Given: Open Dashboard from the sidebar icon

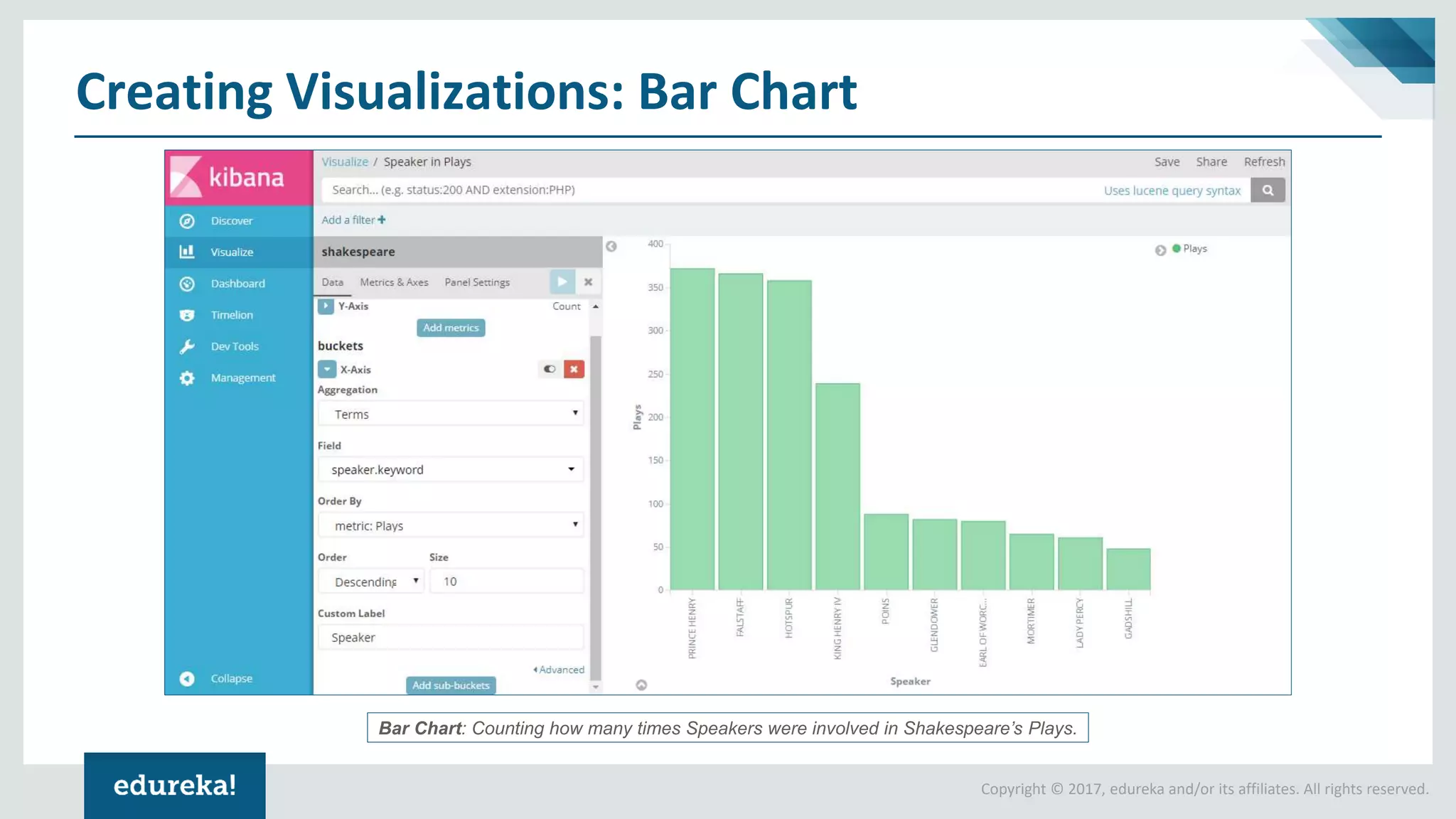Looking at the screenshot, I should (x=187, y=284).
